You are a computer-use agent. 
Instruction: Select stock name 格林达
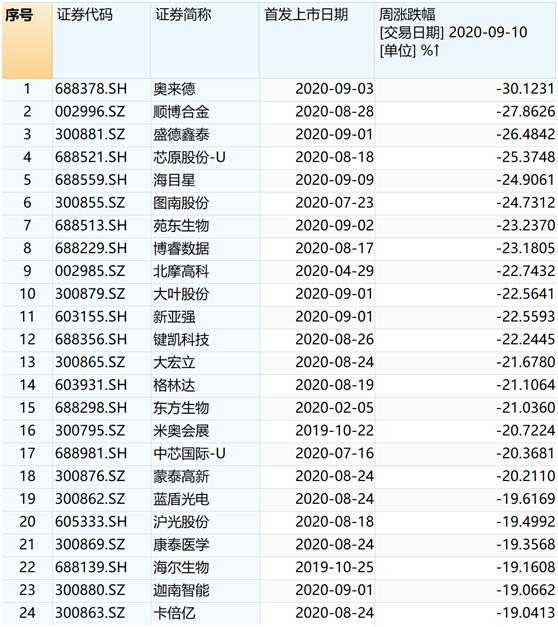click(174, 385)
